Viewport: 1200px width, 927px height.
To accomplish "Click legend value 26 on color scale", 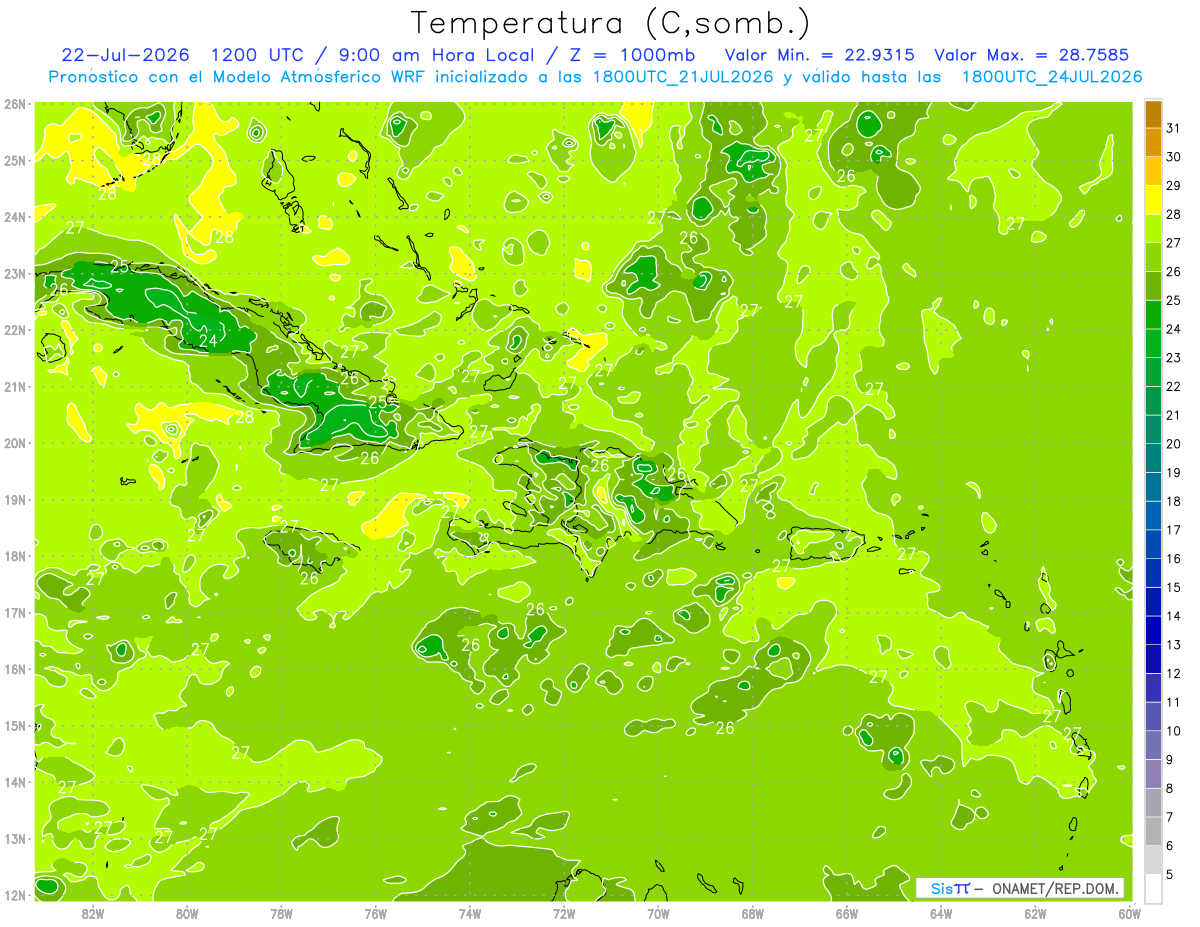I will click(x=1174, y=272).
